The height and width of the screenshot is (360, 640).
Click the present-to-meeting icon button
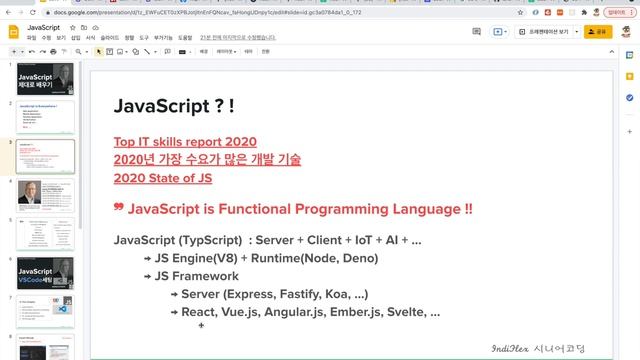(x=500, y=31)
